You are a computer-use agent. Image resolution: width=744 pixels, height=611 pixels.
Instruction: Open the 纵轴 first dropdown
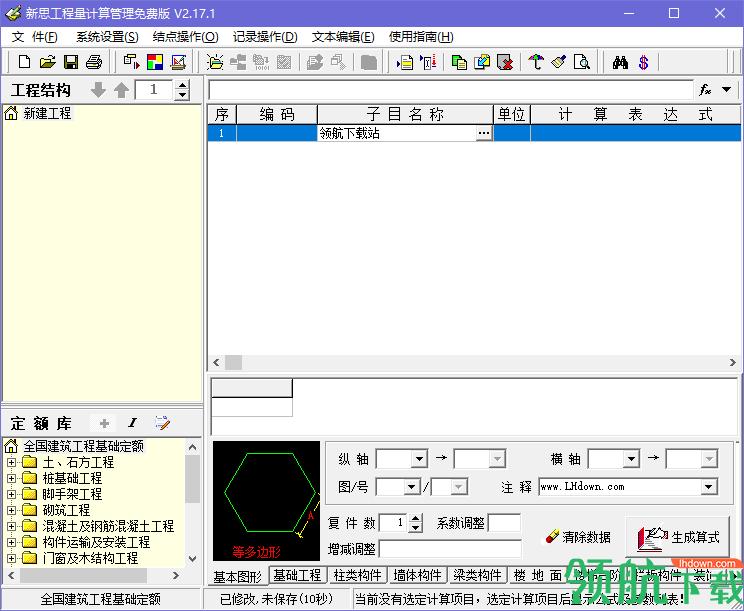(x=419, y=459)
